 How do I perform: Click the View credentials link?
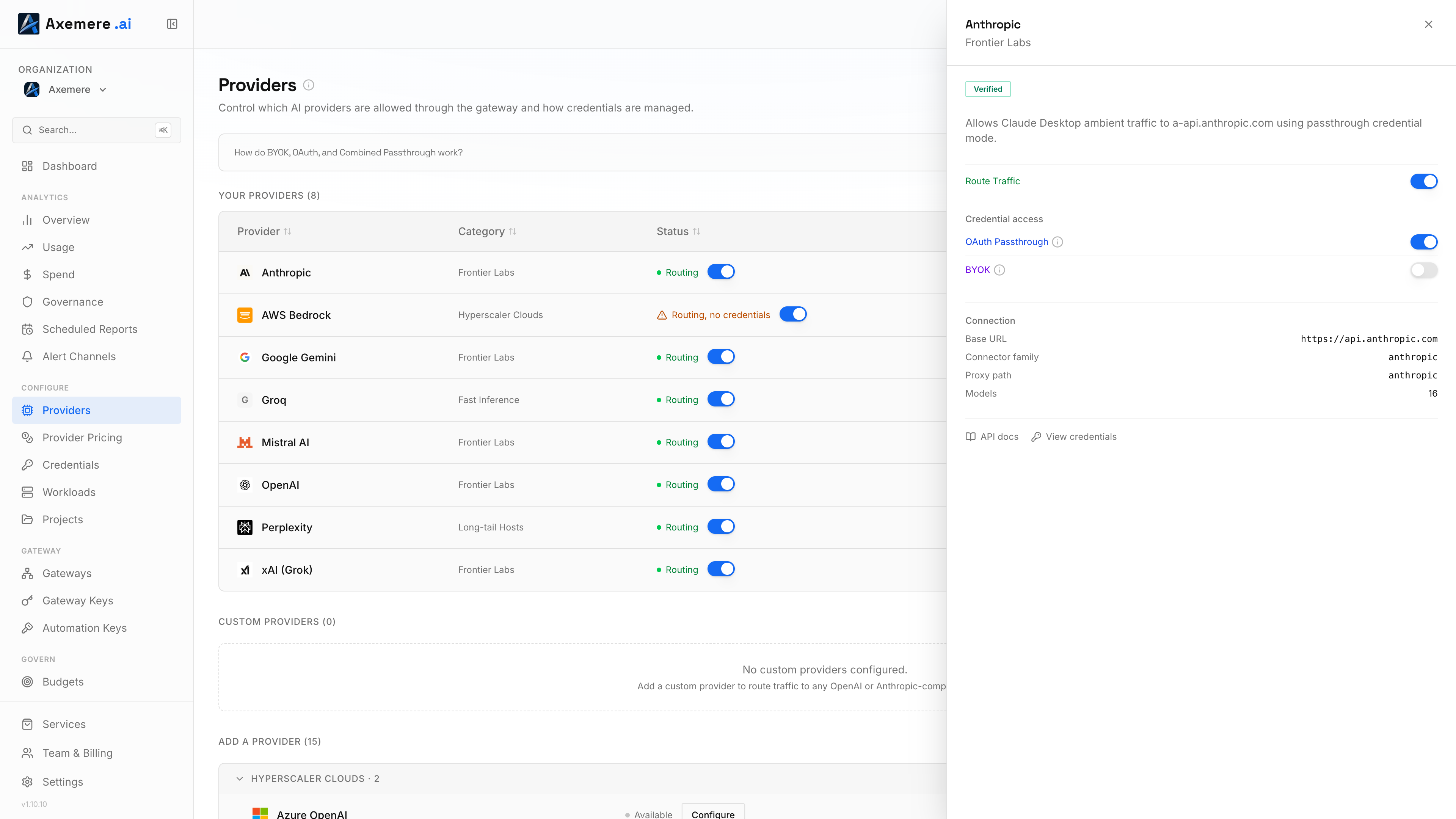[x=1074, y=437]
